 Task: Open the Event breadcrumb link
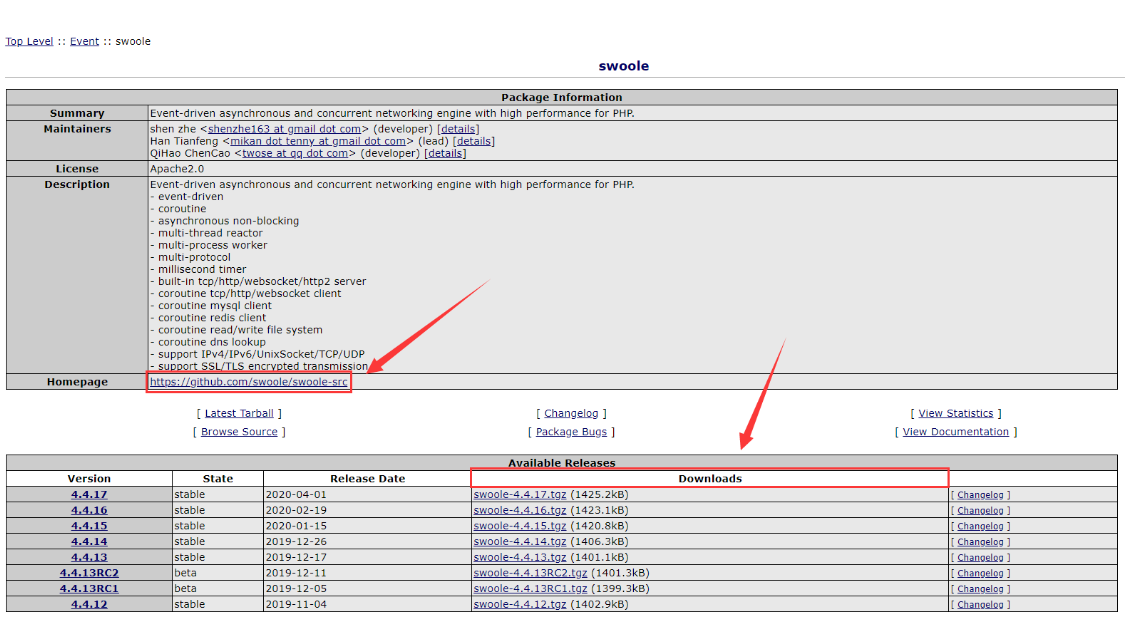click(x=84, y=41)
